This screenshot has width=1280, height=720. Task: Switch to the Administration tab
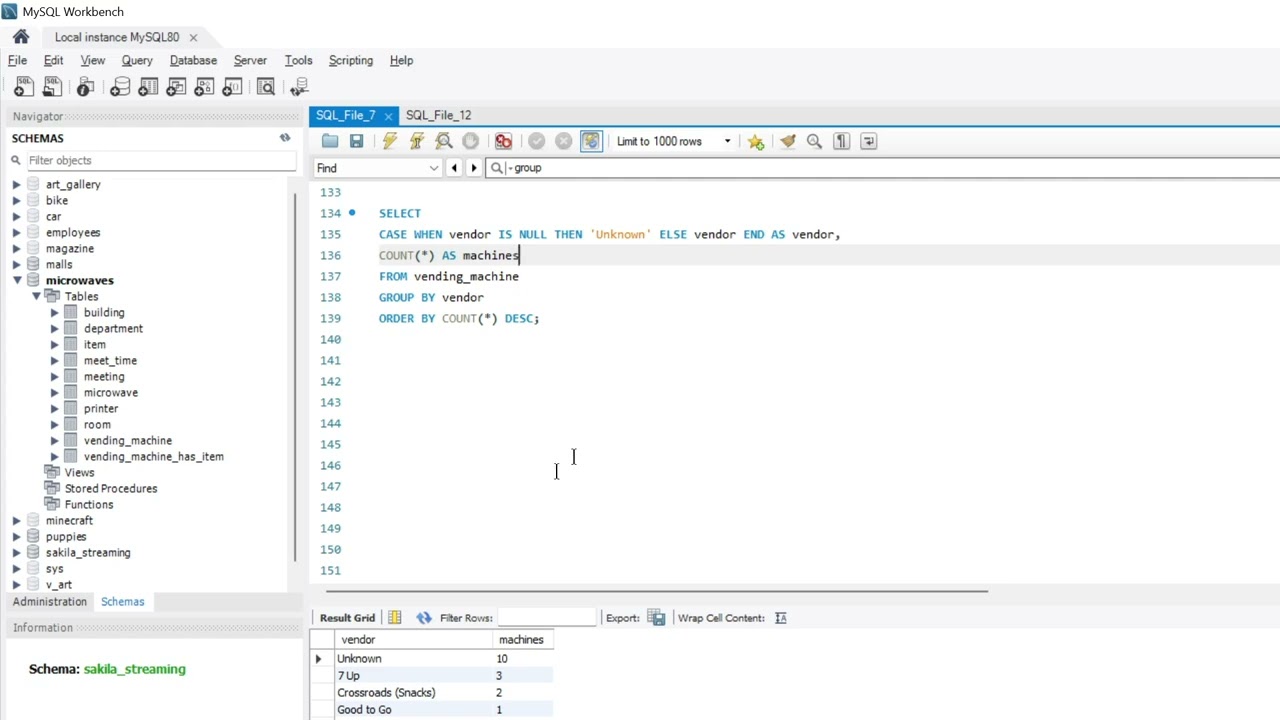50,601
